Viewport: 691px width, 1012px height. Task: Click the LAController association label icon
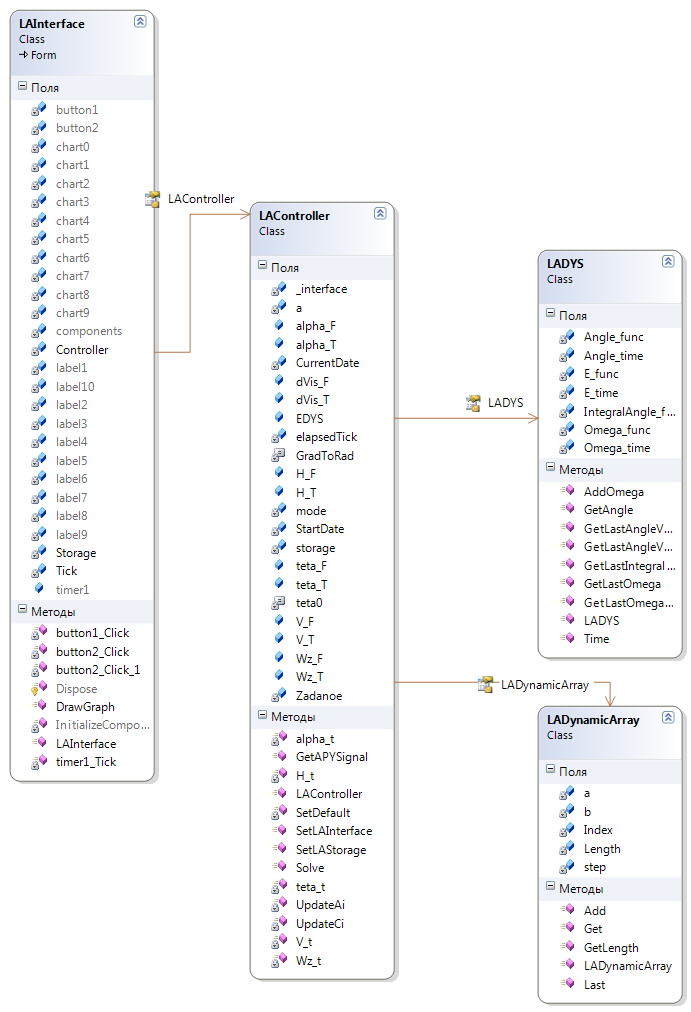[x=153, y=199]
